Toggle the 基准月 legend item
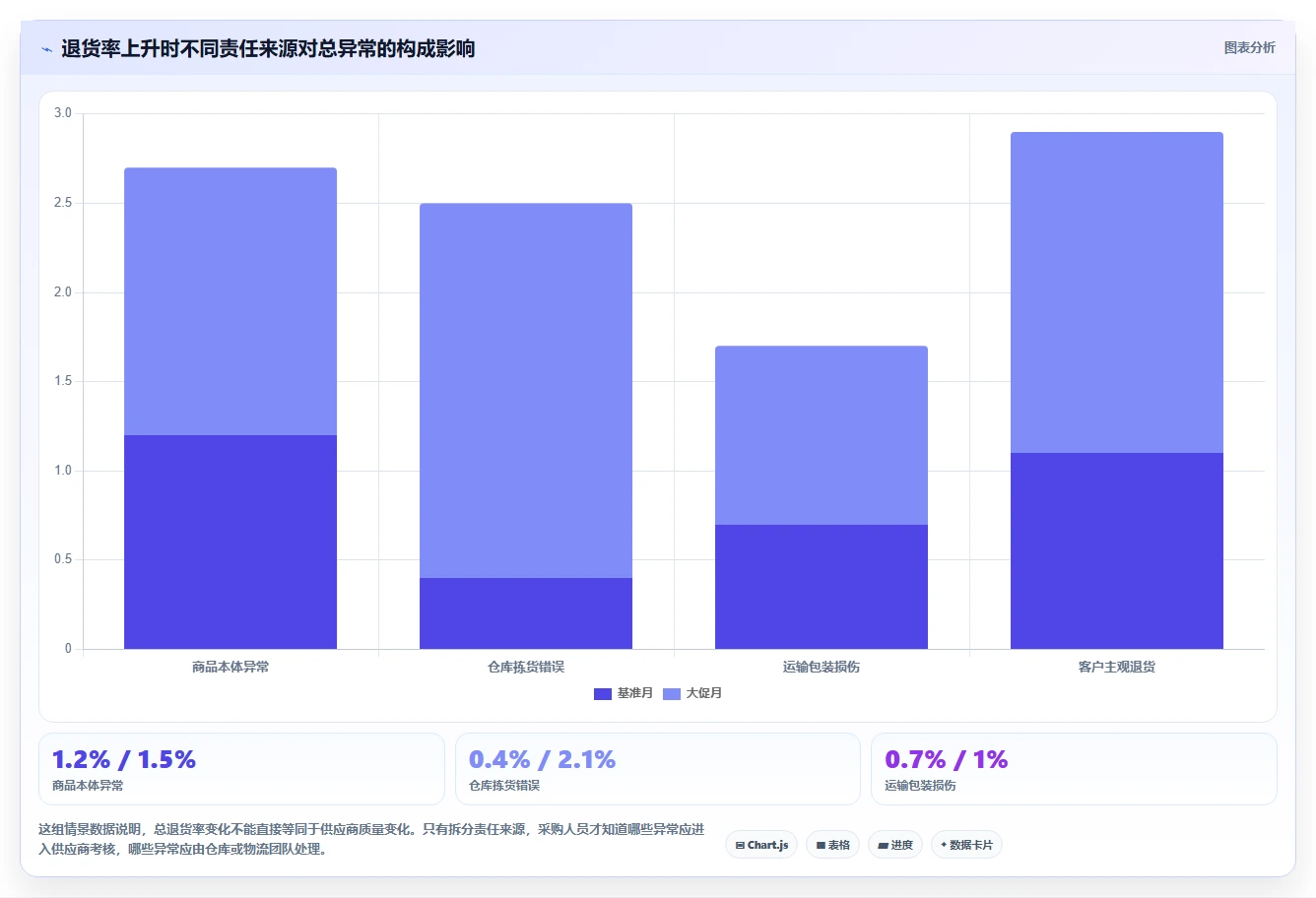The width and height of the screenshot is (1316, 898). (x=624, y=693)
